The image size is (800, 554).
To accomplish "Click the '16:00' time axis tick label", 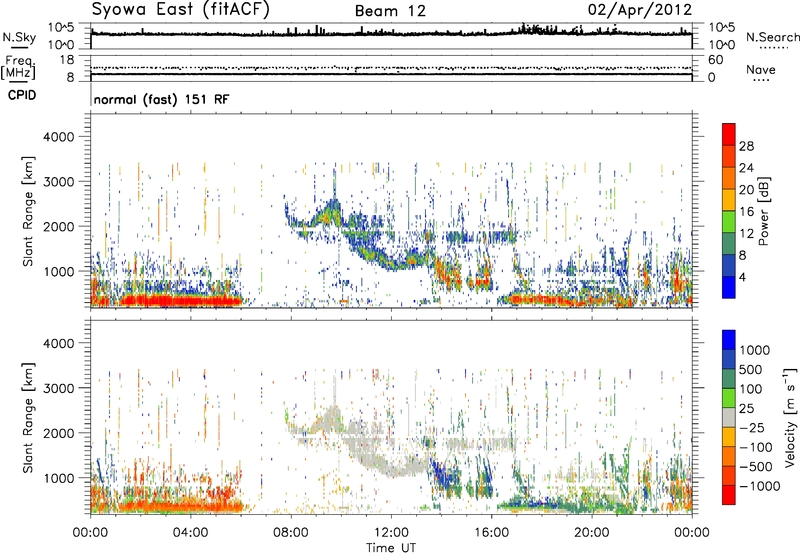I will pos(491,533).
